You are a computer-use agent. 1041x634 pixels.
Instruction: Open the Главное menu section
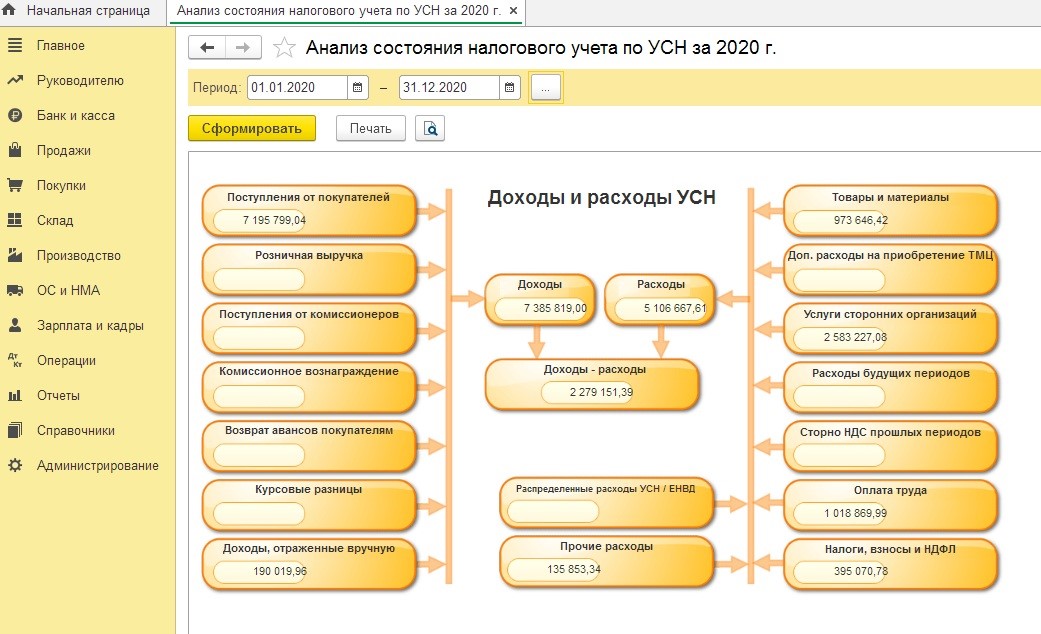click(x=60, y=46)
